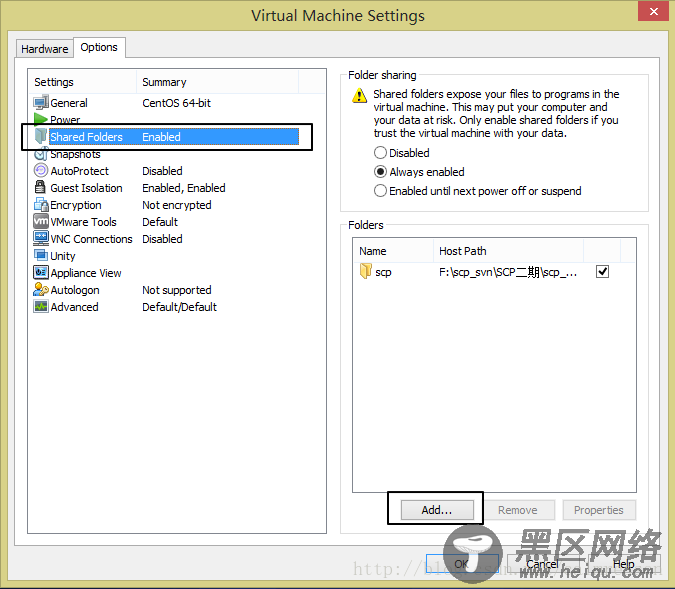The height and width of the screenshot is (589, 675).
Task: Select the Appliance View row
Action: (166, 273)
